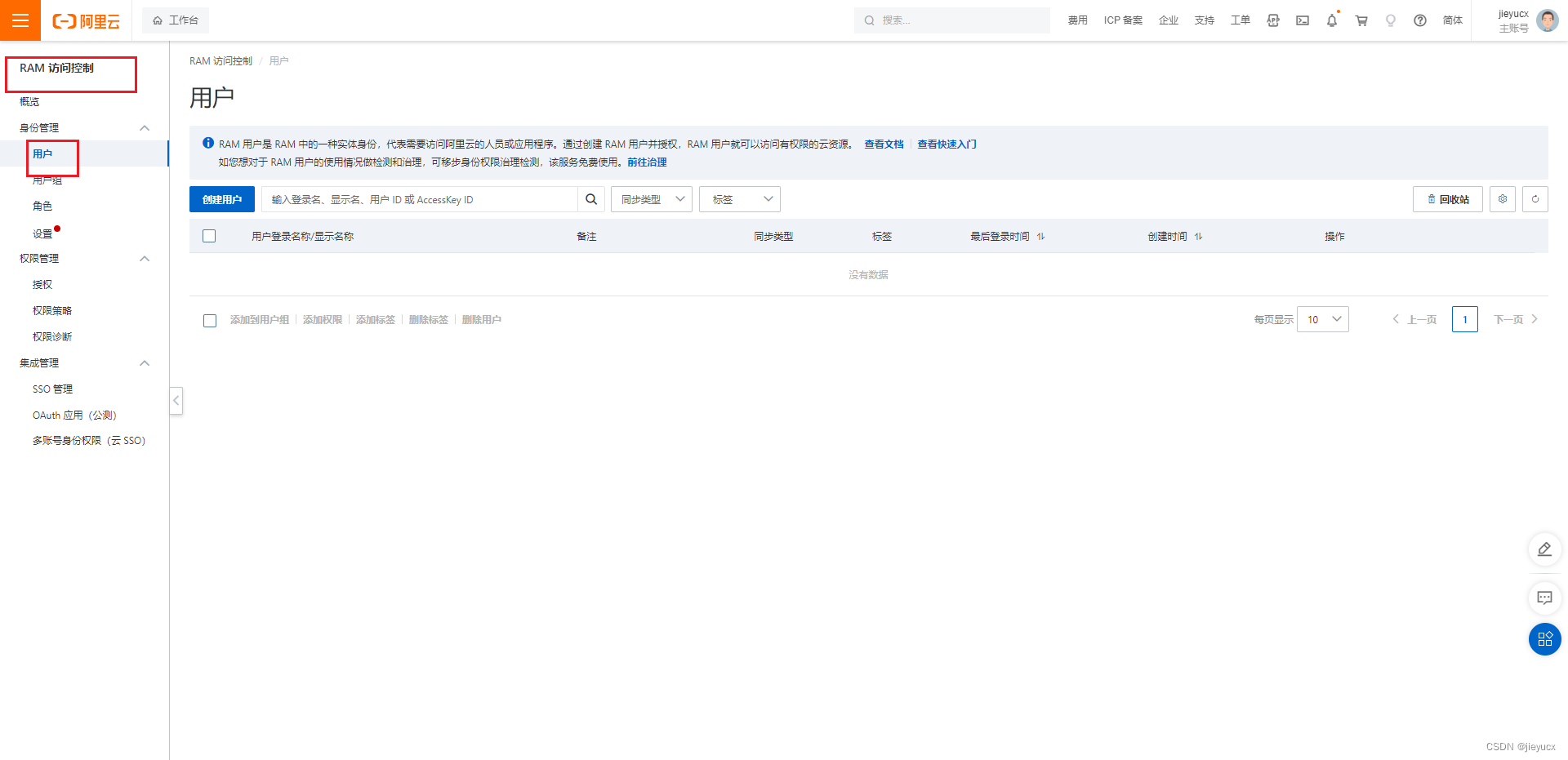Open the 费用 menu in header

[1078, 20]
